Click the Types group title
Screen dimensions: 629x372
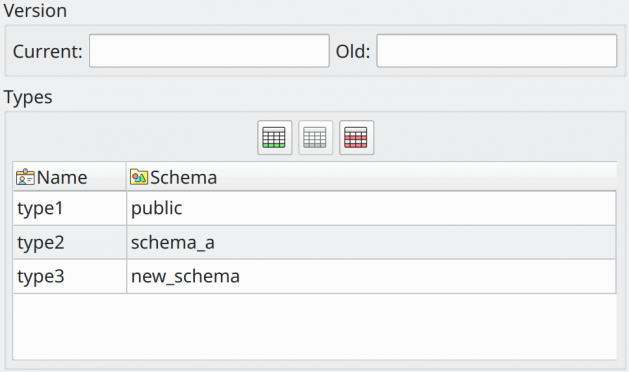click(28, 98)
